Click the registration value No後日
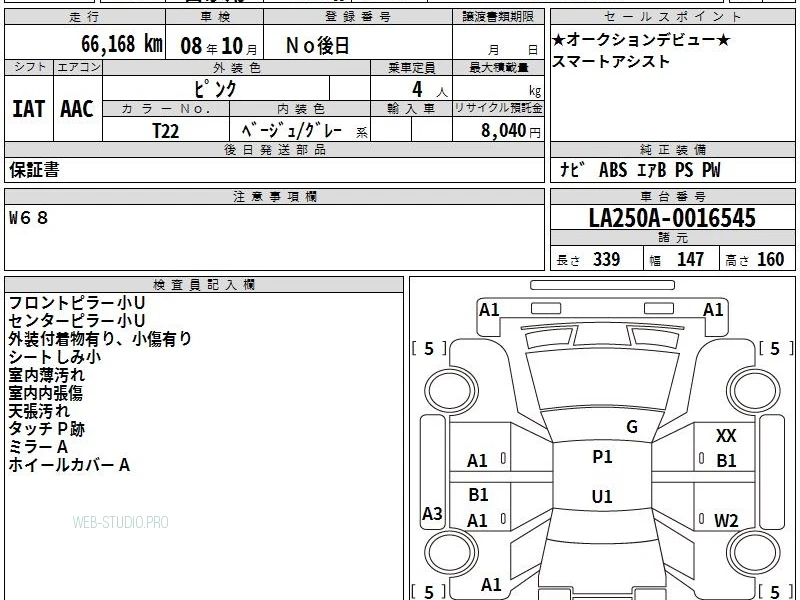The image size is (800, 600). 318,46
